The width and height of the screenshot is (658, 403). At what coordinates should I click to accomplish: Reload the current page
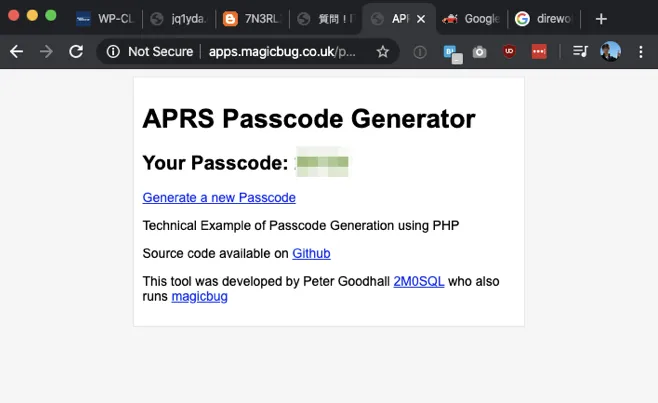[76, 51]
